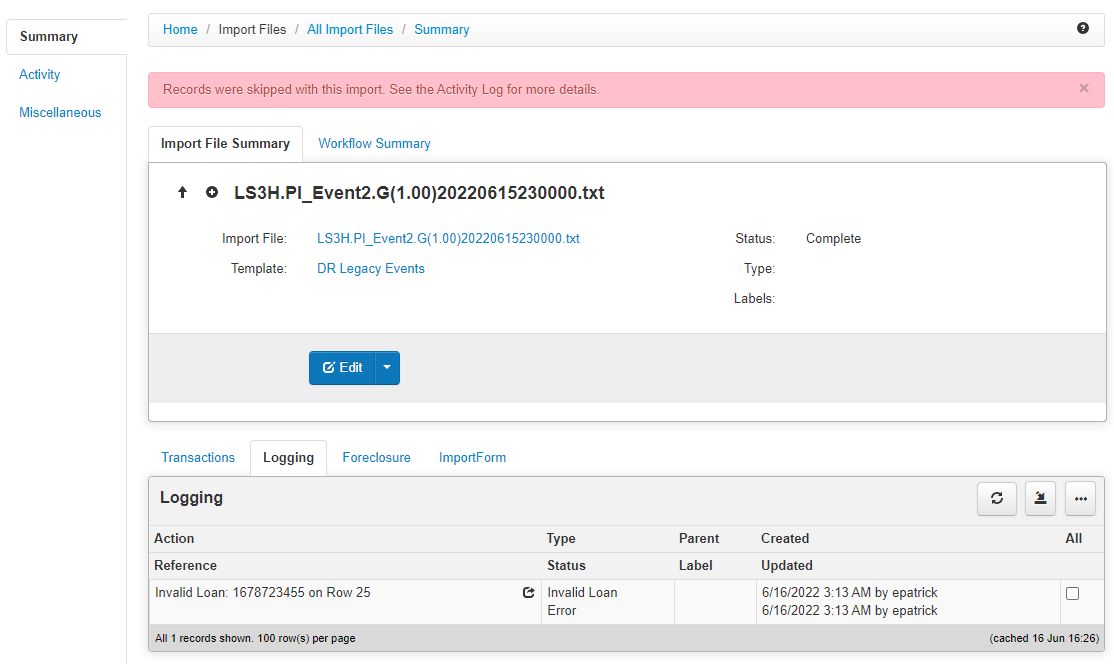
Task: Switch to the Workflow Summary tab
Action: (374, 143)
